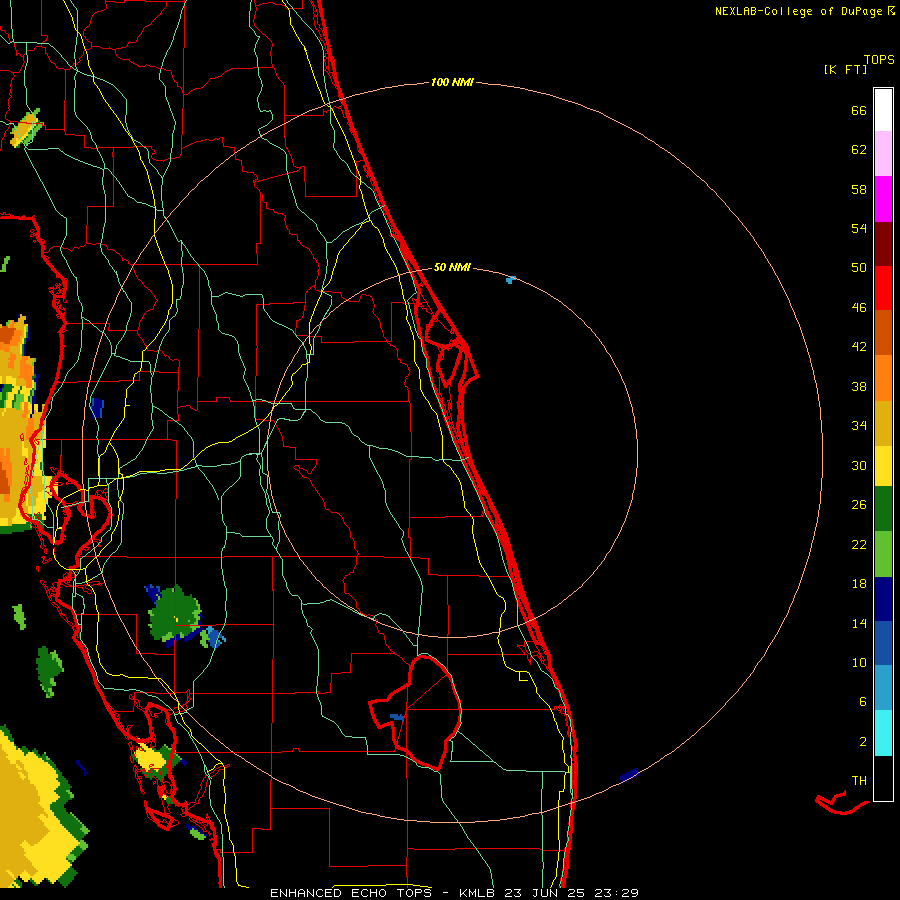Click the "54" legend value

click(859, 228)
